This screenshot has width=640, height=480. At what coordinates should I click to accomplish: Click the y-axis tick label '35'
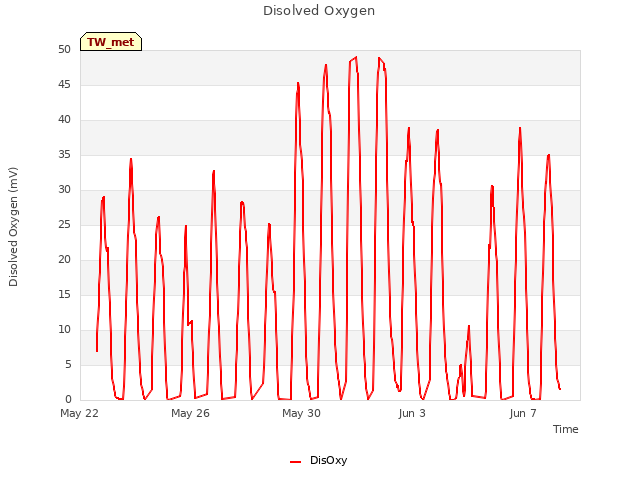[x=64, y=155]
